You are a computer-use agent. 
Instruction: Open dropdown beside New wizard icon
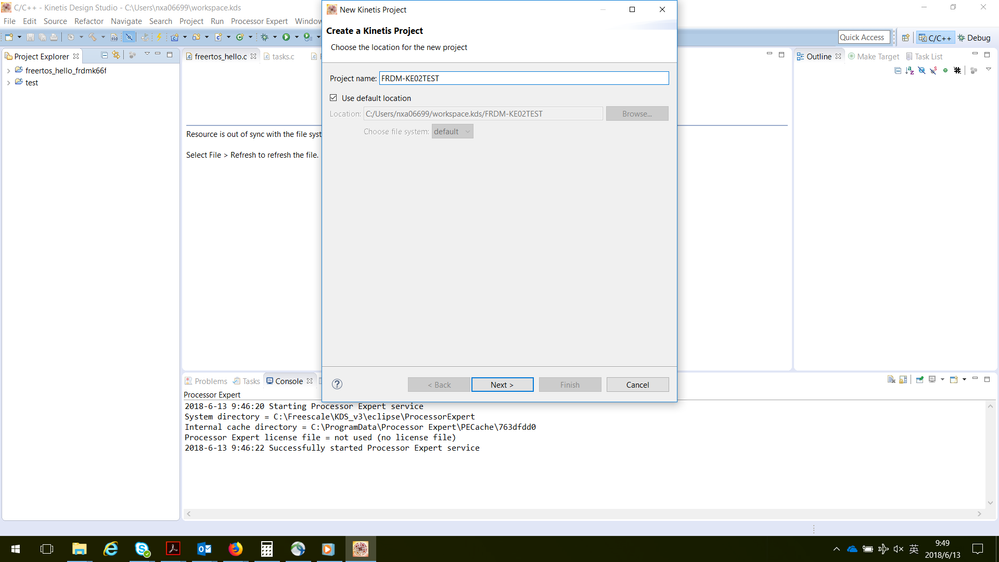click(19, 37)
